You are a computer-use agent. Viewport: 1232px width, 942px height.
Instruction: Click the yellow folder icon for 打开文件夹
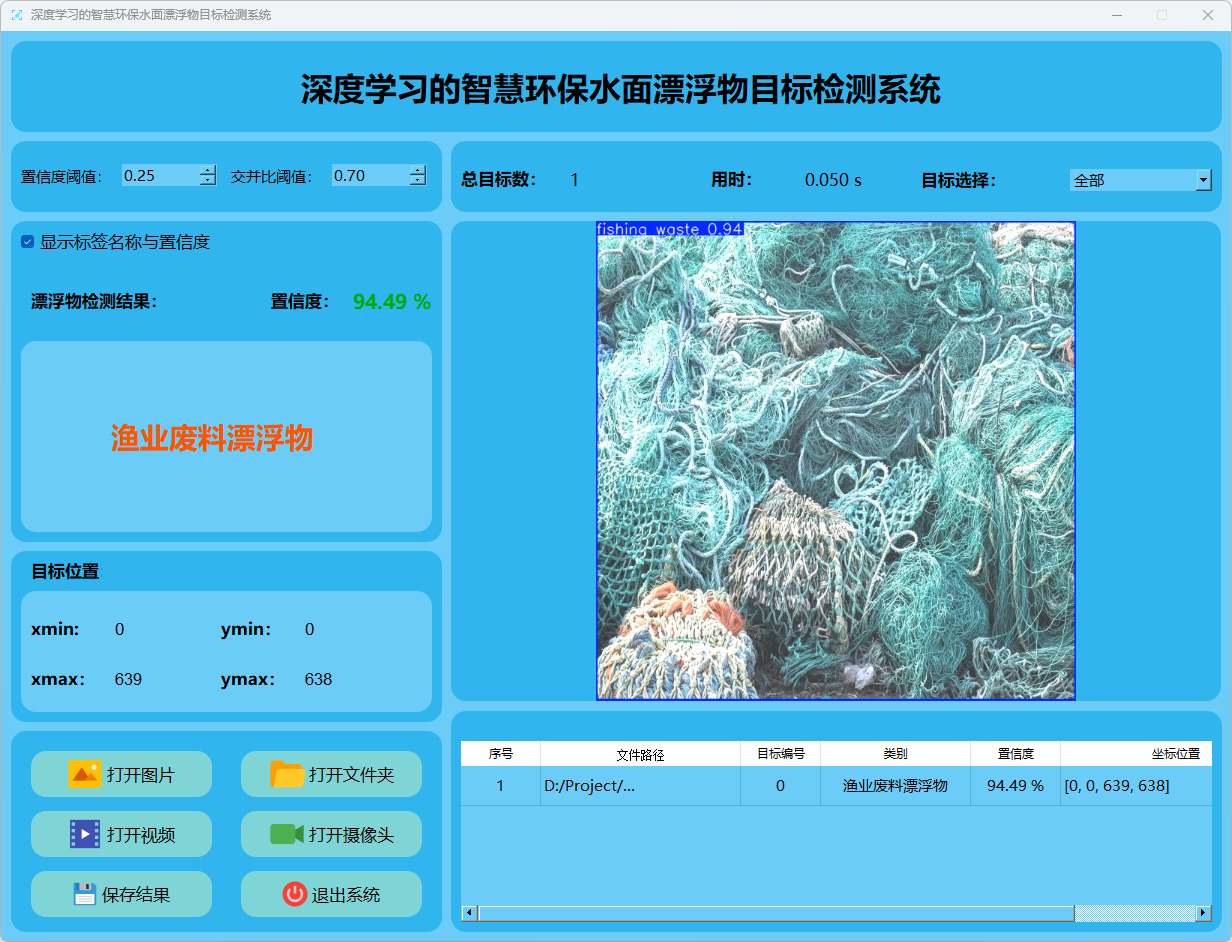[x=287, y=774]
